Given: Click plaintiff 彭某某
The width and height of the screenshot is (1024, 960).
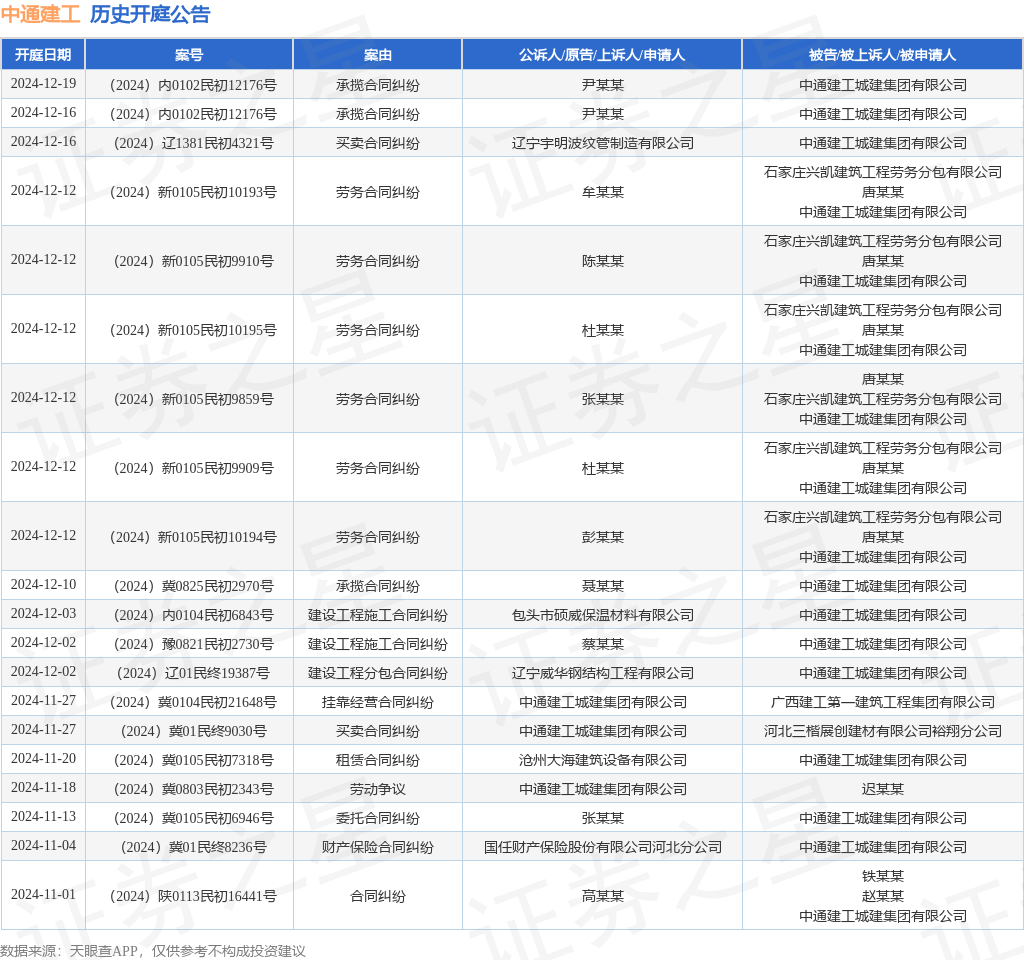Looking at the screenshot, I should click(x=602, y=537).
